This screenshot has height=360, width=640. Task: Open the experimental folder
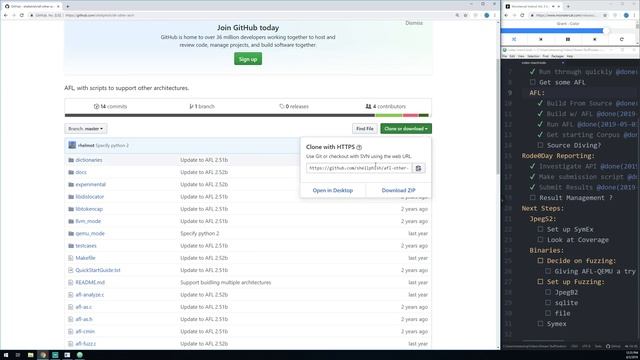point(90,184)
